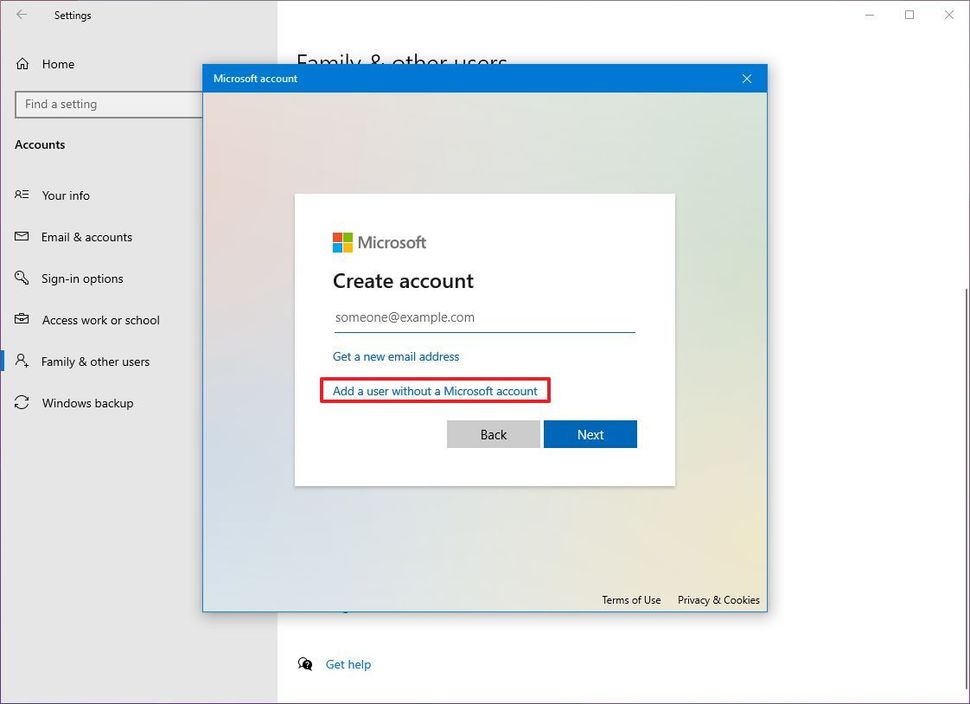Click the Get help link
Screen dimensions: 970x704
tap(348, 664)
